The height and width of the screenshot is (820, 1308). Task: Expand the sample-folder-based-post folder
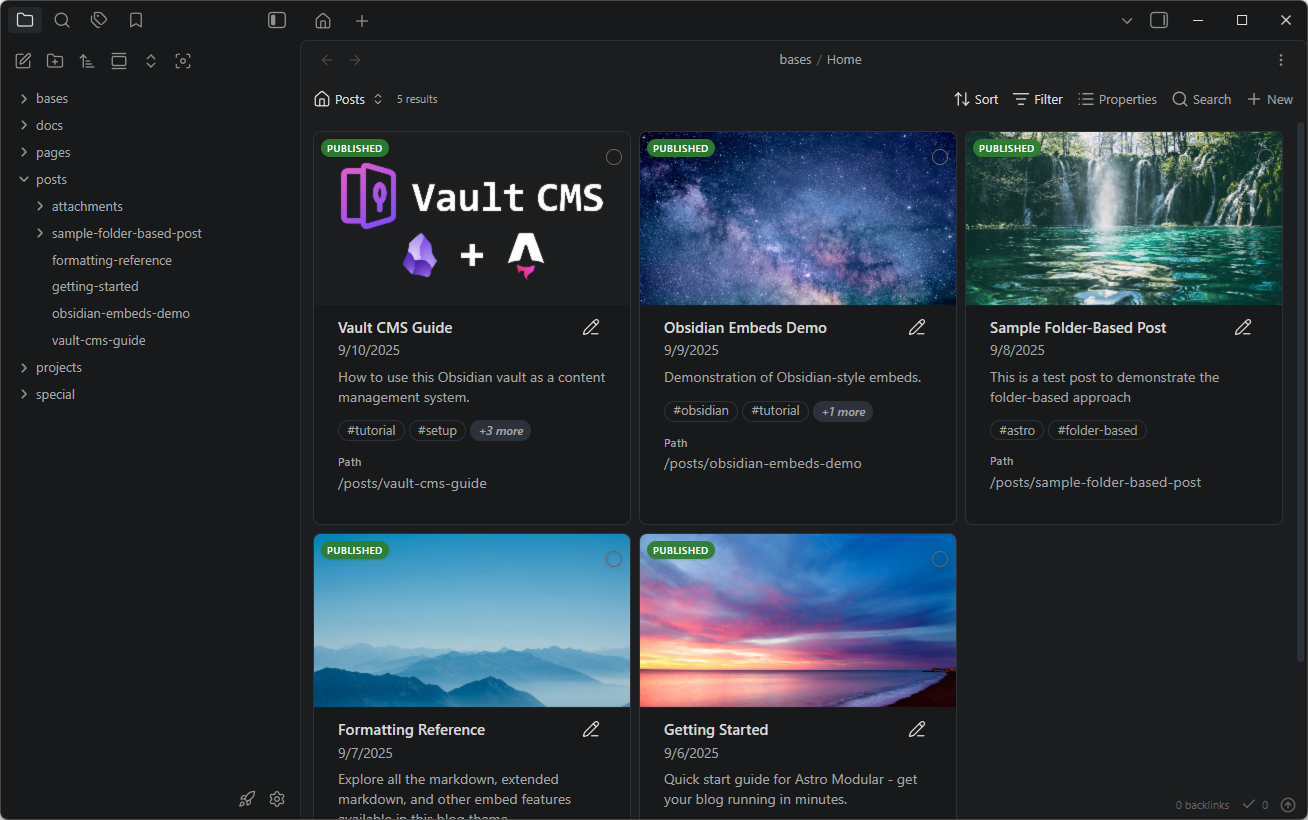coord(40,232)
